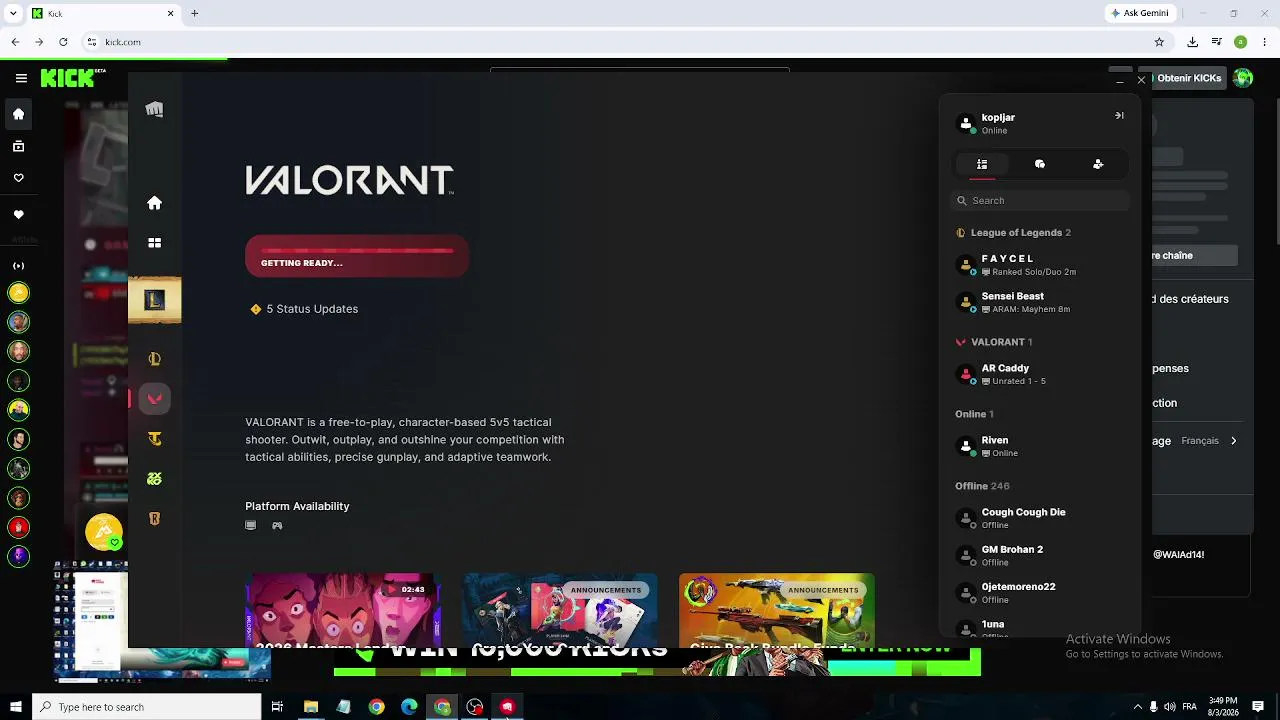Switch to the friends list tab
The width and height of the screenshot is (1280, 720).
pyautogui.click(x=982, y=164)
